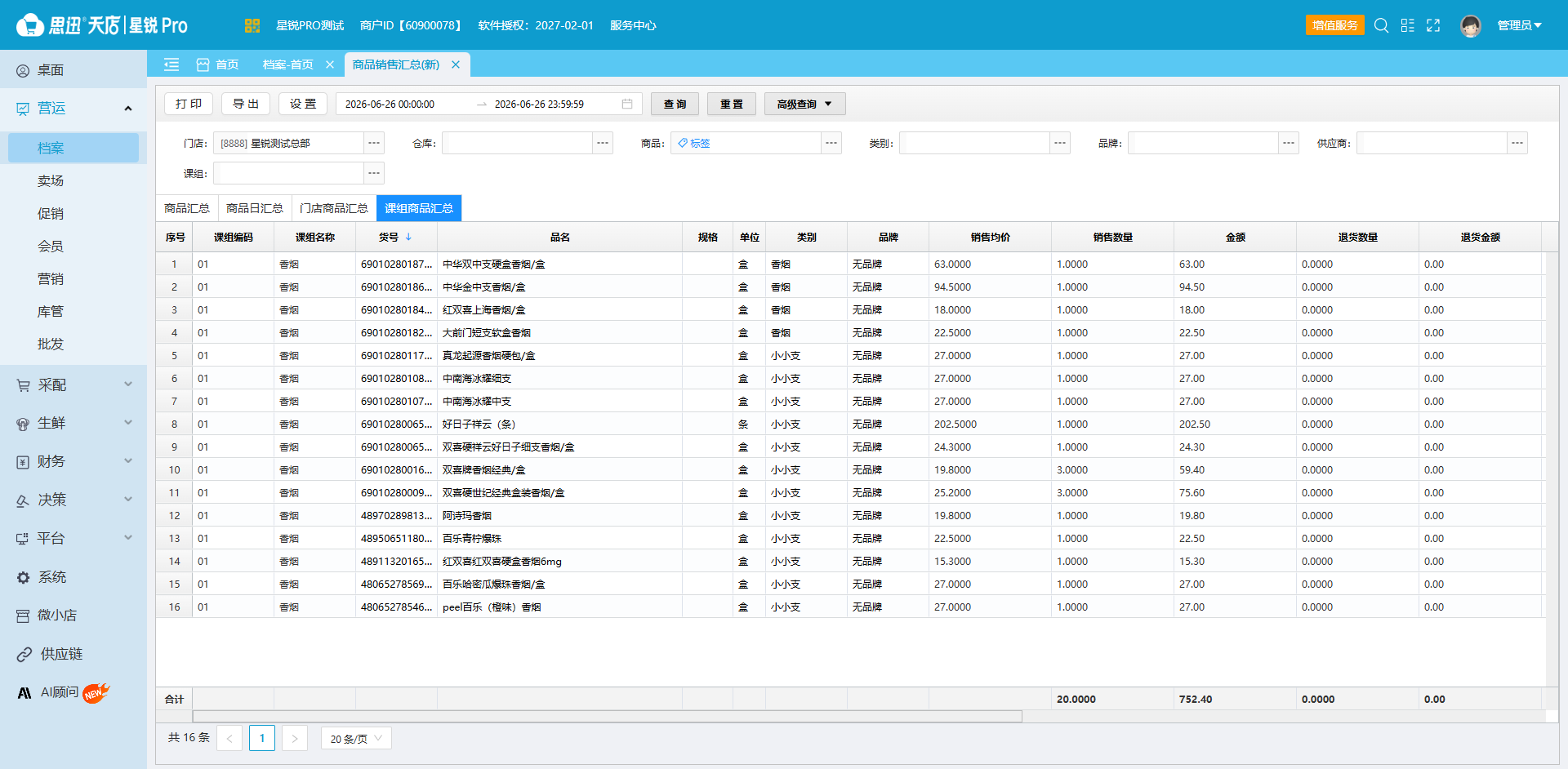
Task: Collapse the 营运 sidebar section
Action: [128, 109]
